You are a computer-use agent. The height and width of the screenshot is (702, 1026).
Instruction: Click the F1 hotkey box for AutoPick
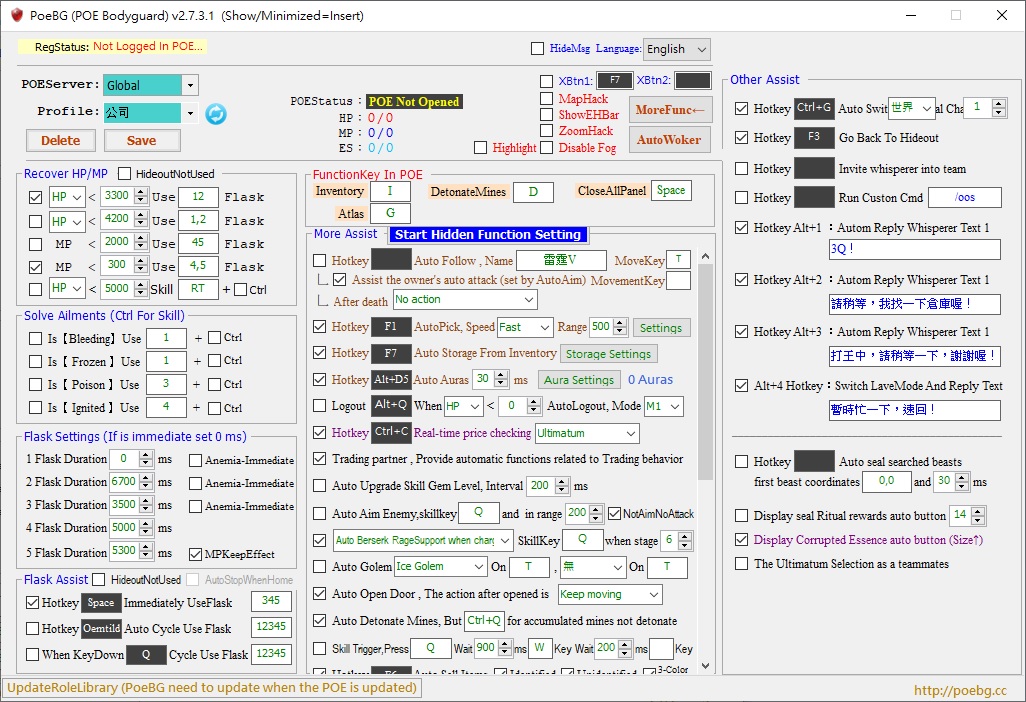coord(391,326)
